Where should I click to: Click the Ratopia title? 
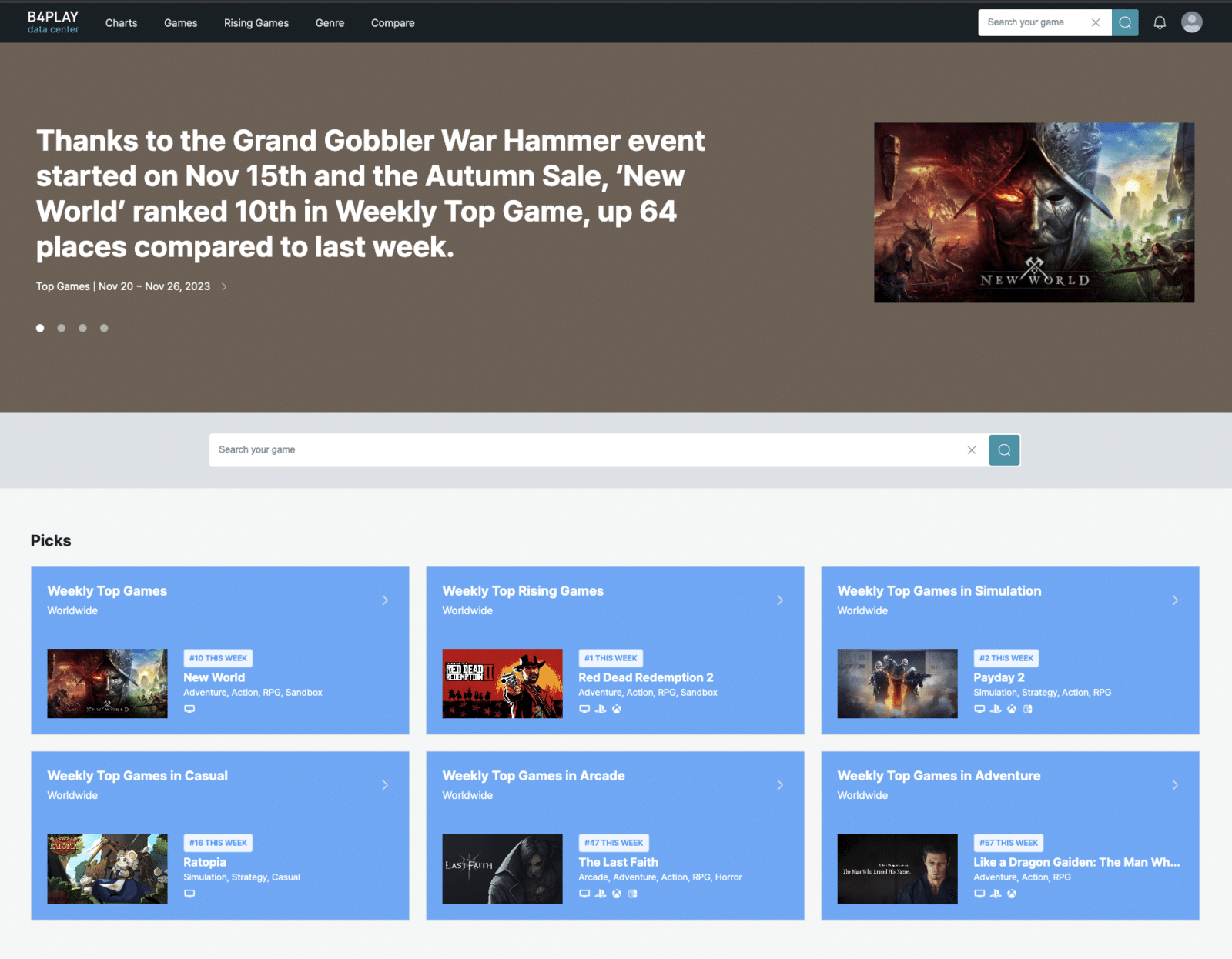pyautogui.click(x=205, y=862)
